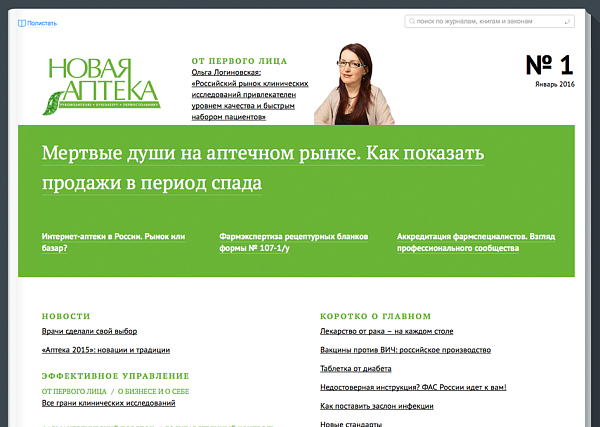This screenshot has height=427, width=600.
Task: Open the Полистать link
Action: (42, 23)
